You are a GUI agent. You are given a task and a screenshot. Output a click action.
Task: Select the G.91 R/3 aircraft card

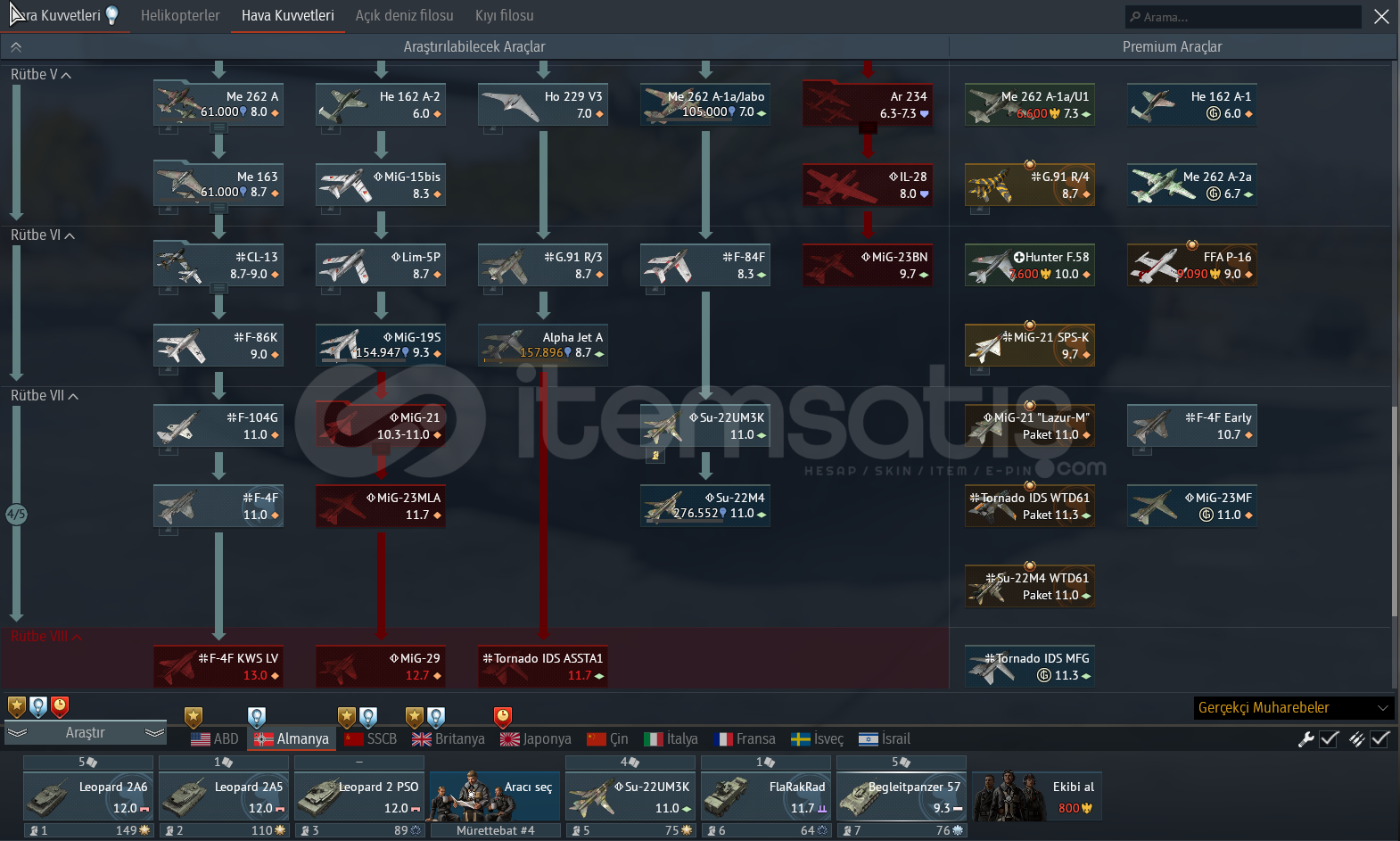tap(543, 265)
